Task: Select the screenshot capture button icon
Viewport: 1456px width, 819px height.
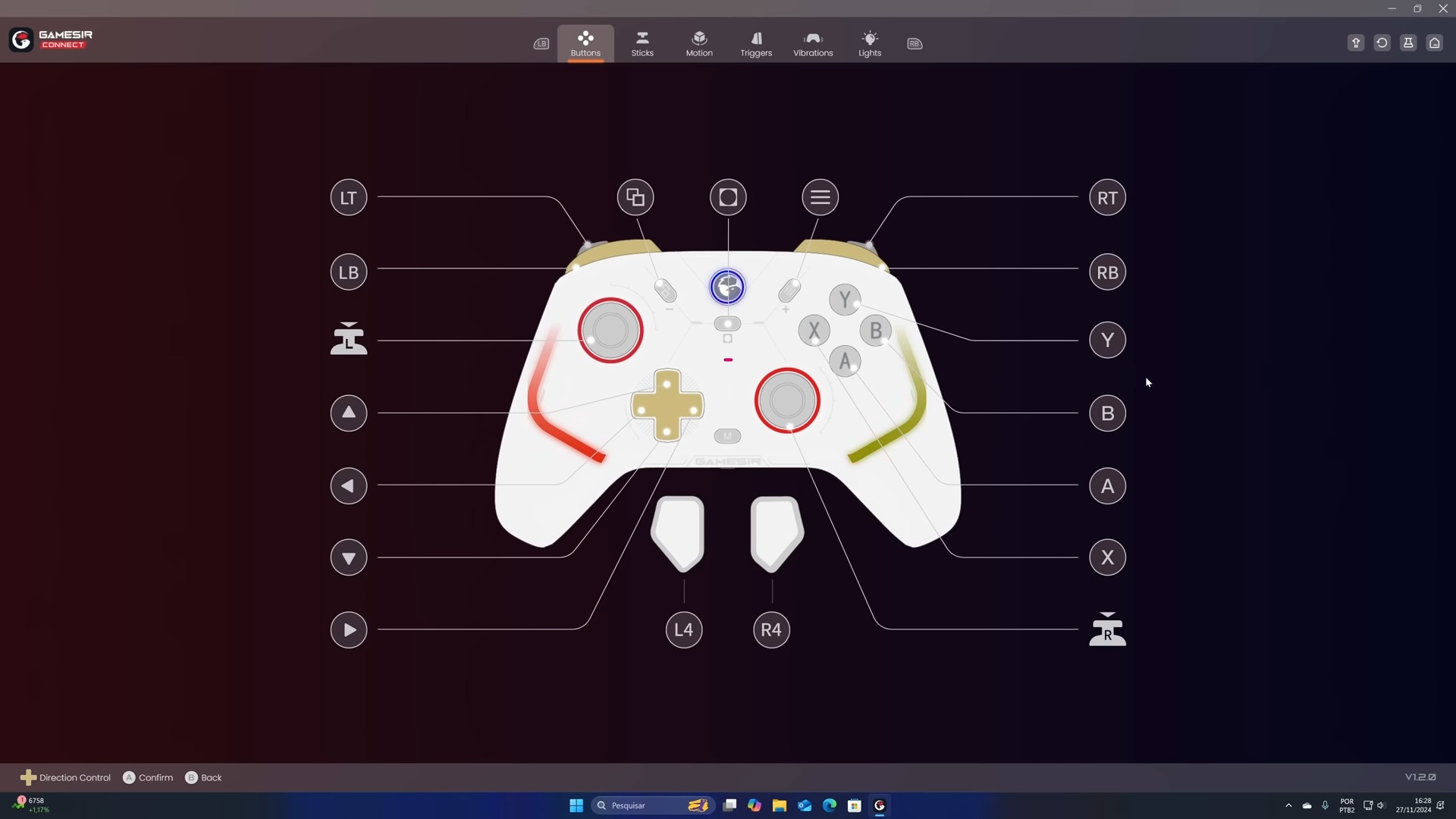Action: click(728, 198)
